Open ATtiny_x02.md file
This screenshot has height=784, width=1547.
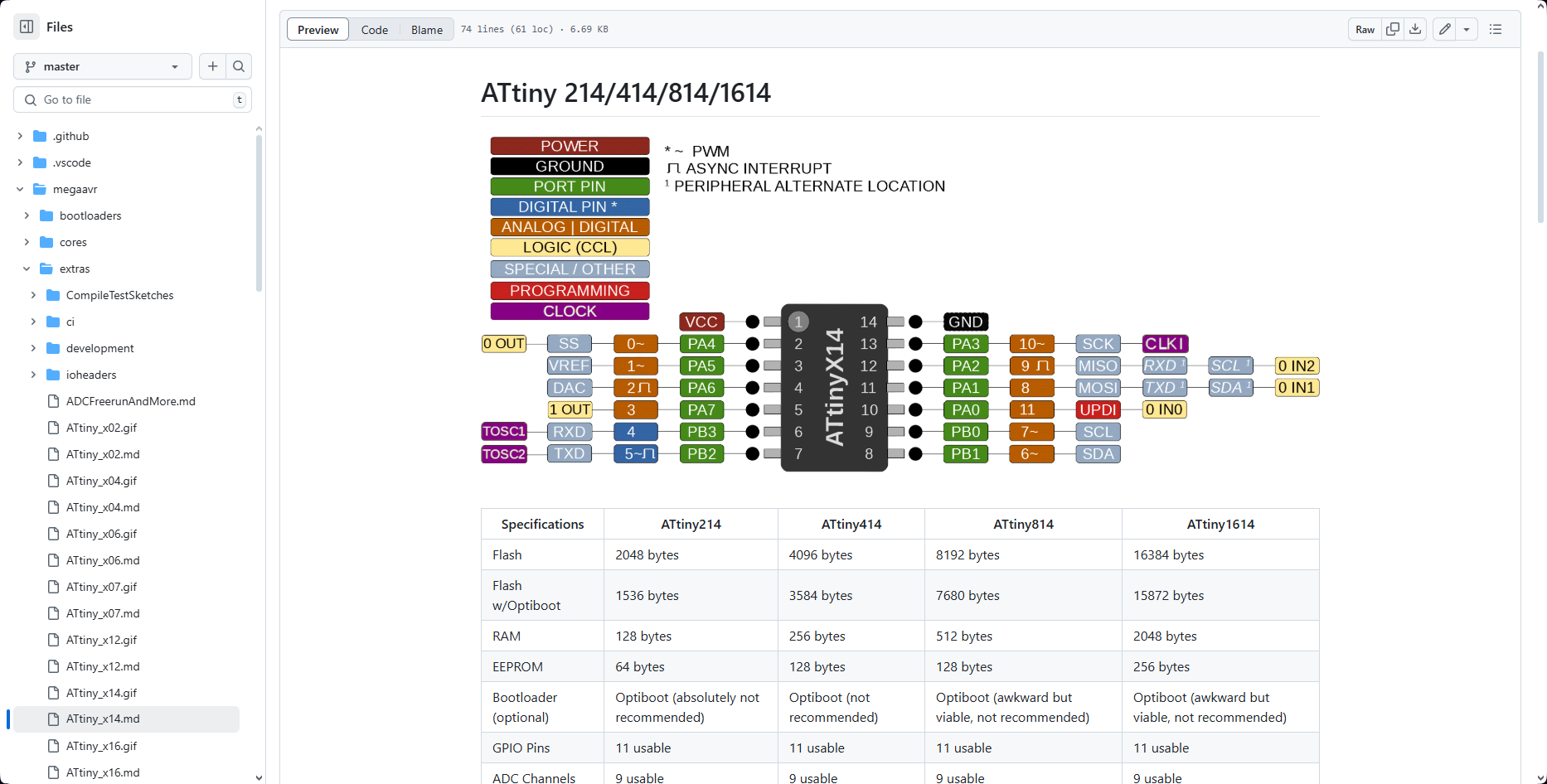(x=103, y=454)
